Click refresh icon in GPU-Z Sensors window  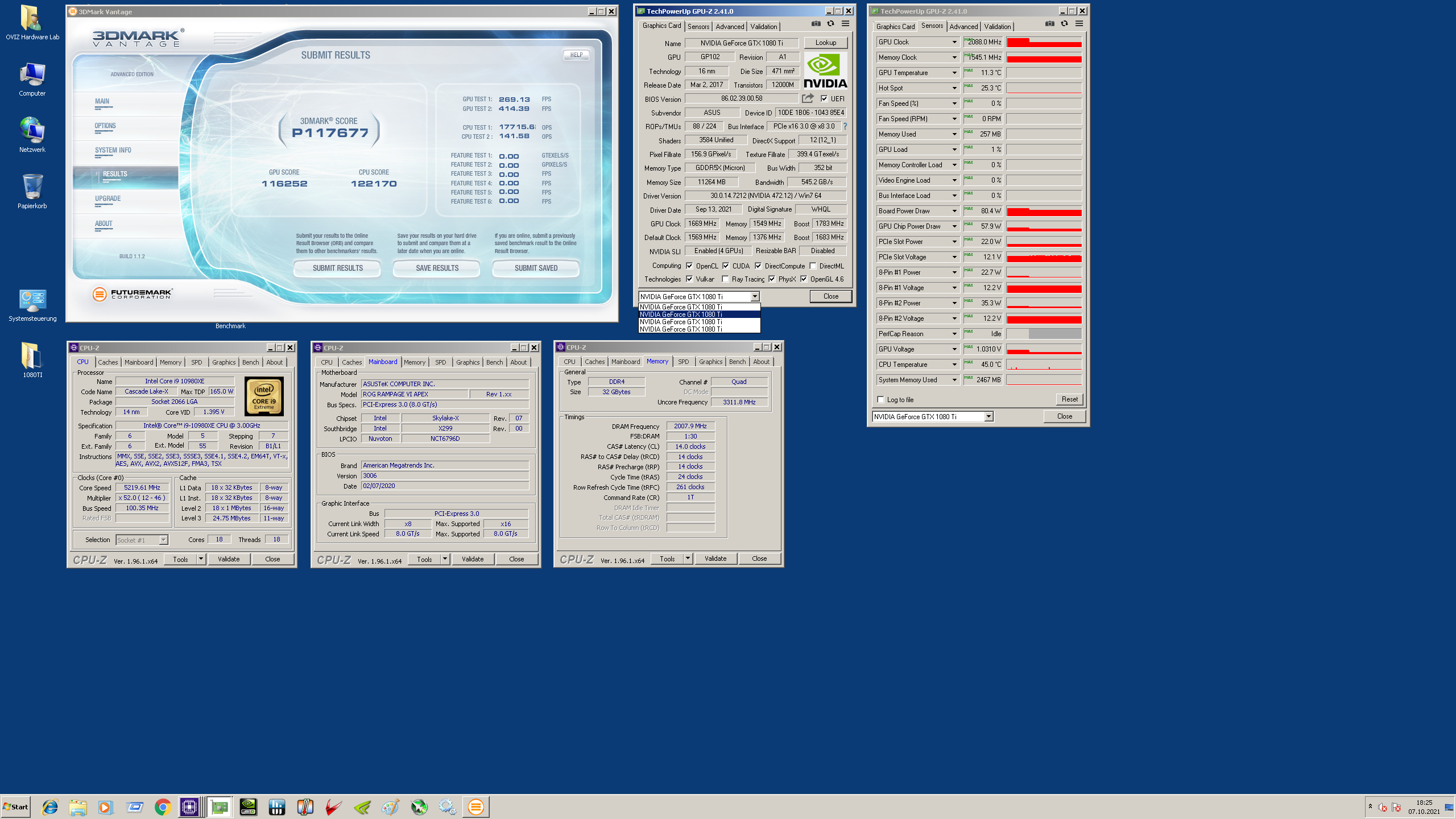[x=1065, y=23]
